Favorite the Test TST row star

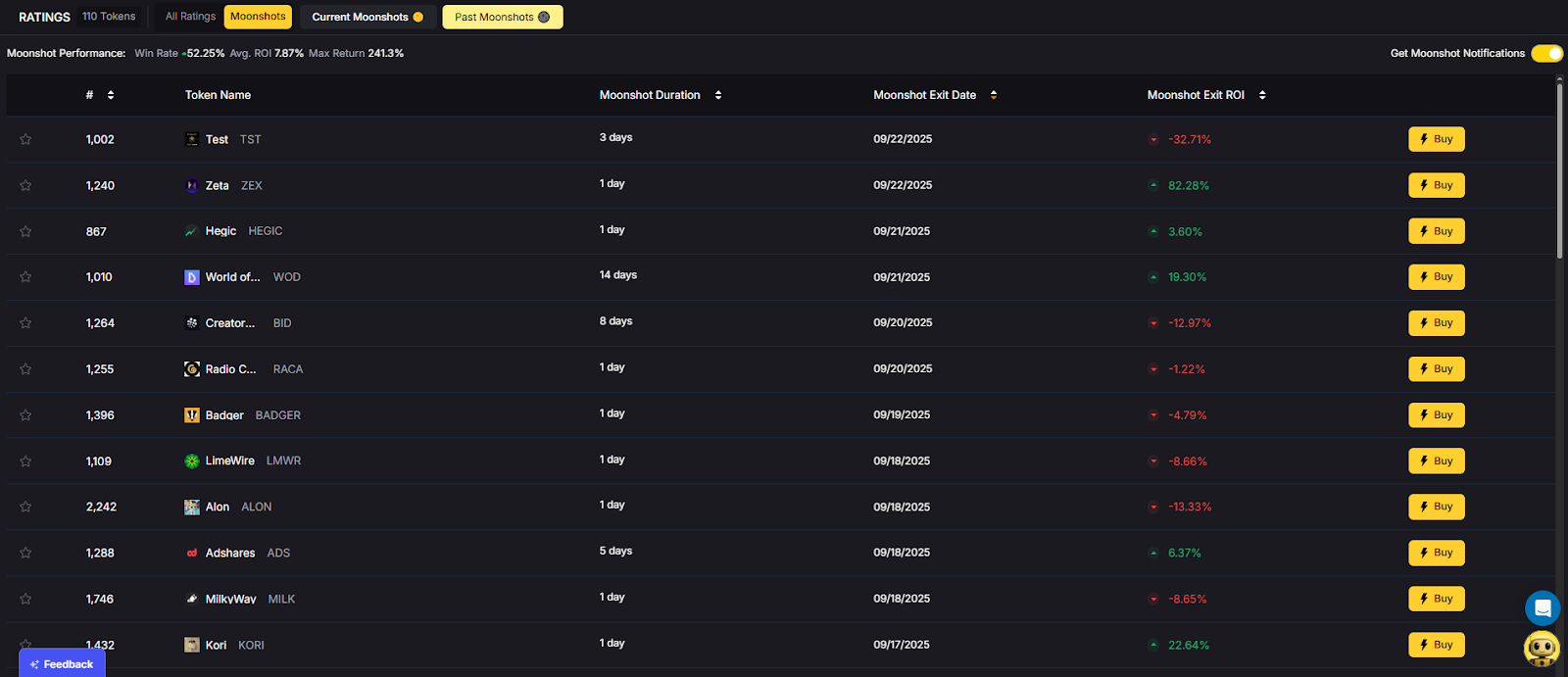point(25,139)
